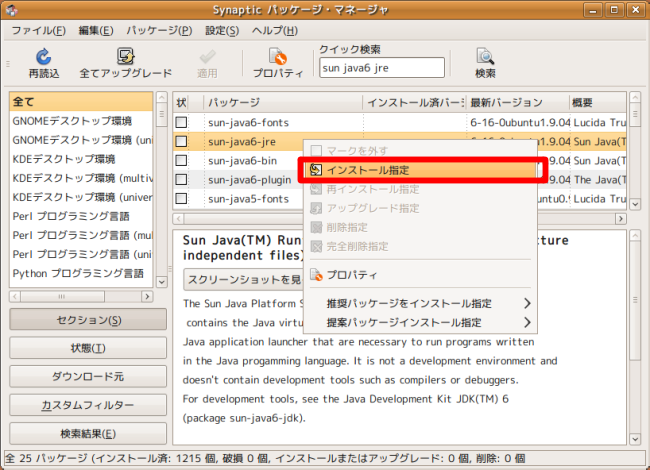Image resolution: width=650 pixels, height=470 pixels.
Task: Click the セクション button
Action: (81, 320)
